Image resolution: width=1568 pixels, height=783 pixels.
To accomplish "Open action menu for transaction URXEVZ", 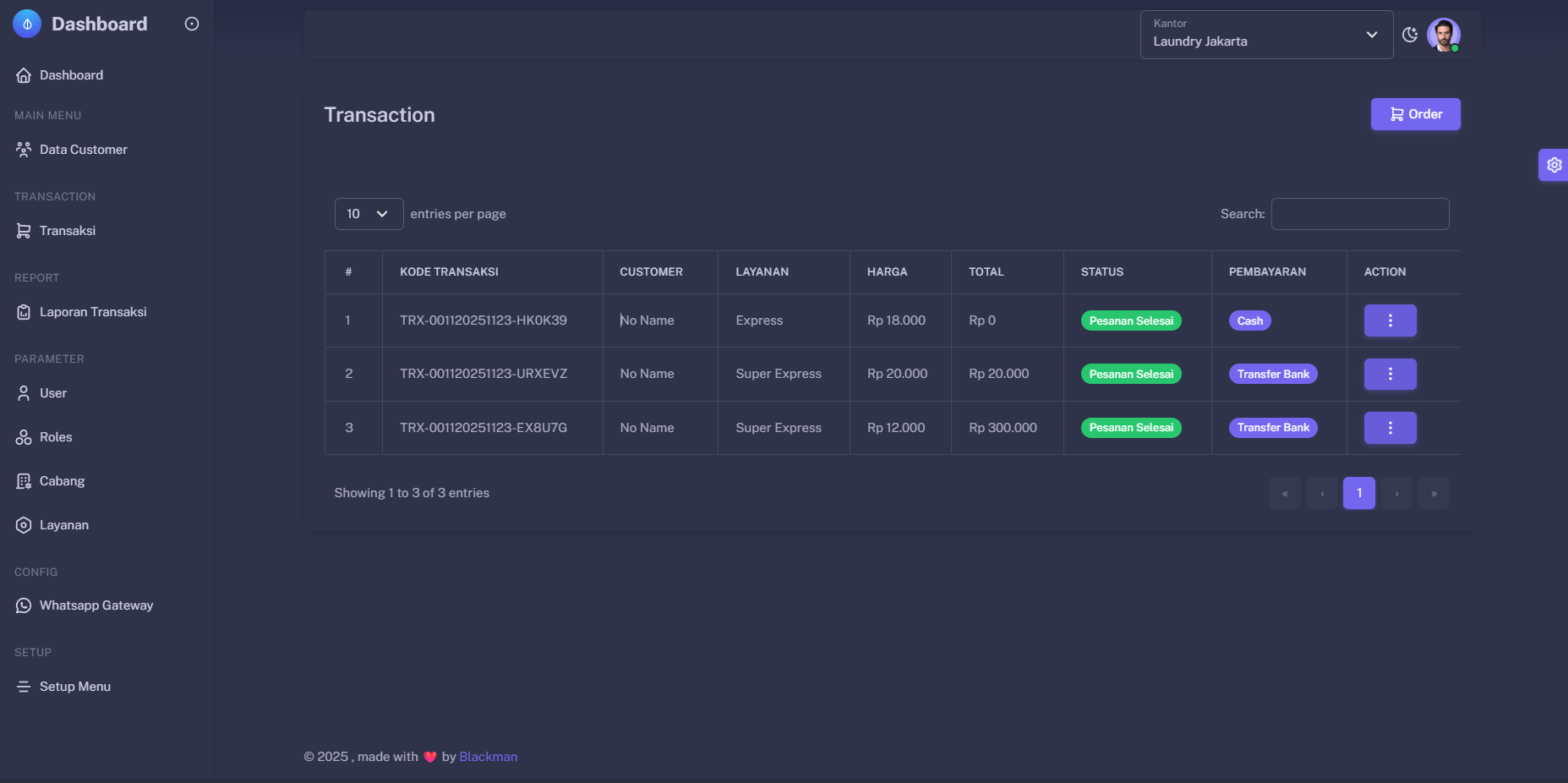I will pos(1390,374).
